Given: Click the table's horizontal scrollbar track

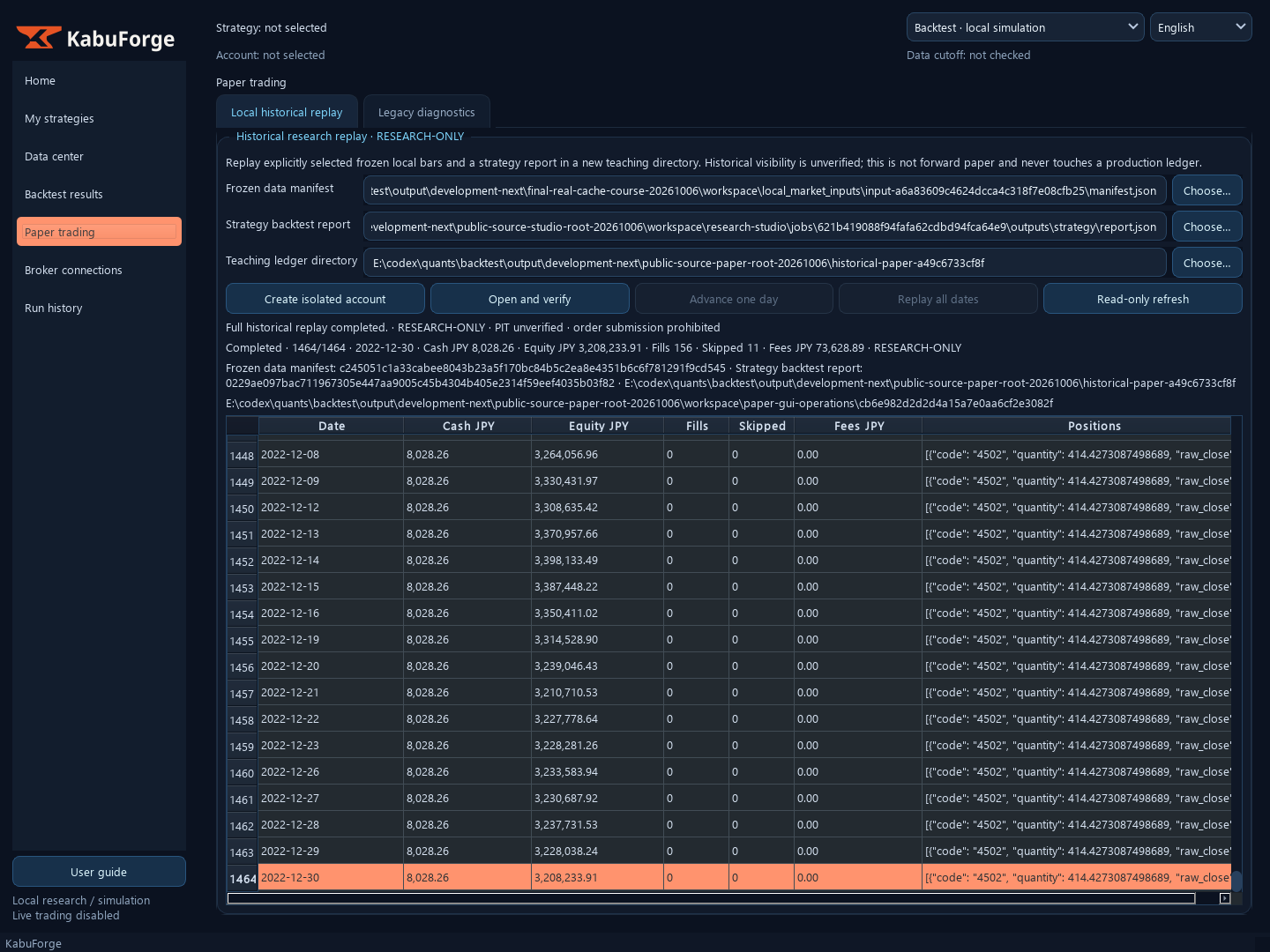Looking at the screenshot, I should pyautogui.click(x=711, y=898).
